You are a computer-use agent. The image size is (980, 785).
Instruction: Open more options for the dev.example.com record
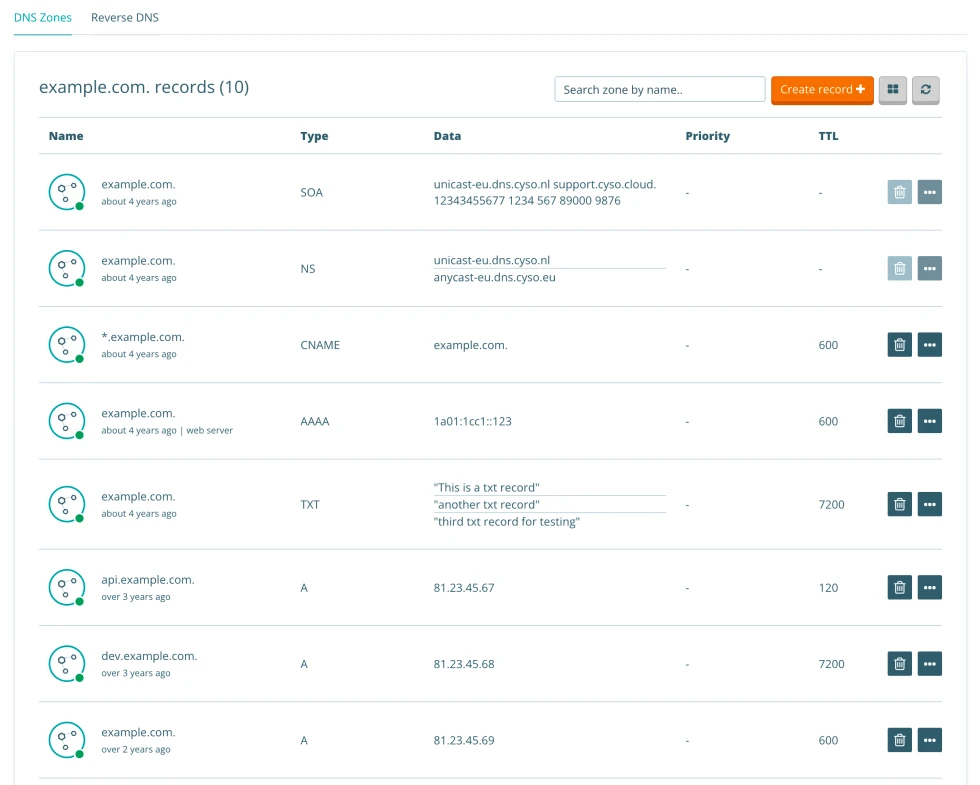point(929,663)
